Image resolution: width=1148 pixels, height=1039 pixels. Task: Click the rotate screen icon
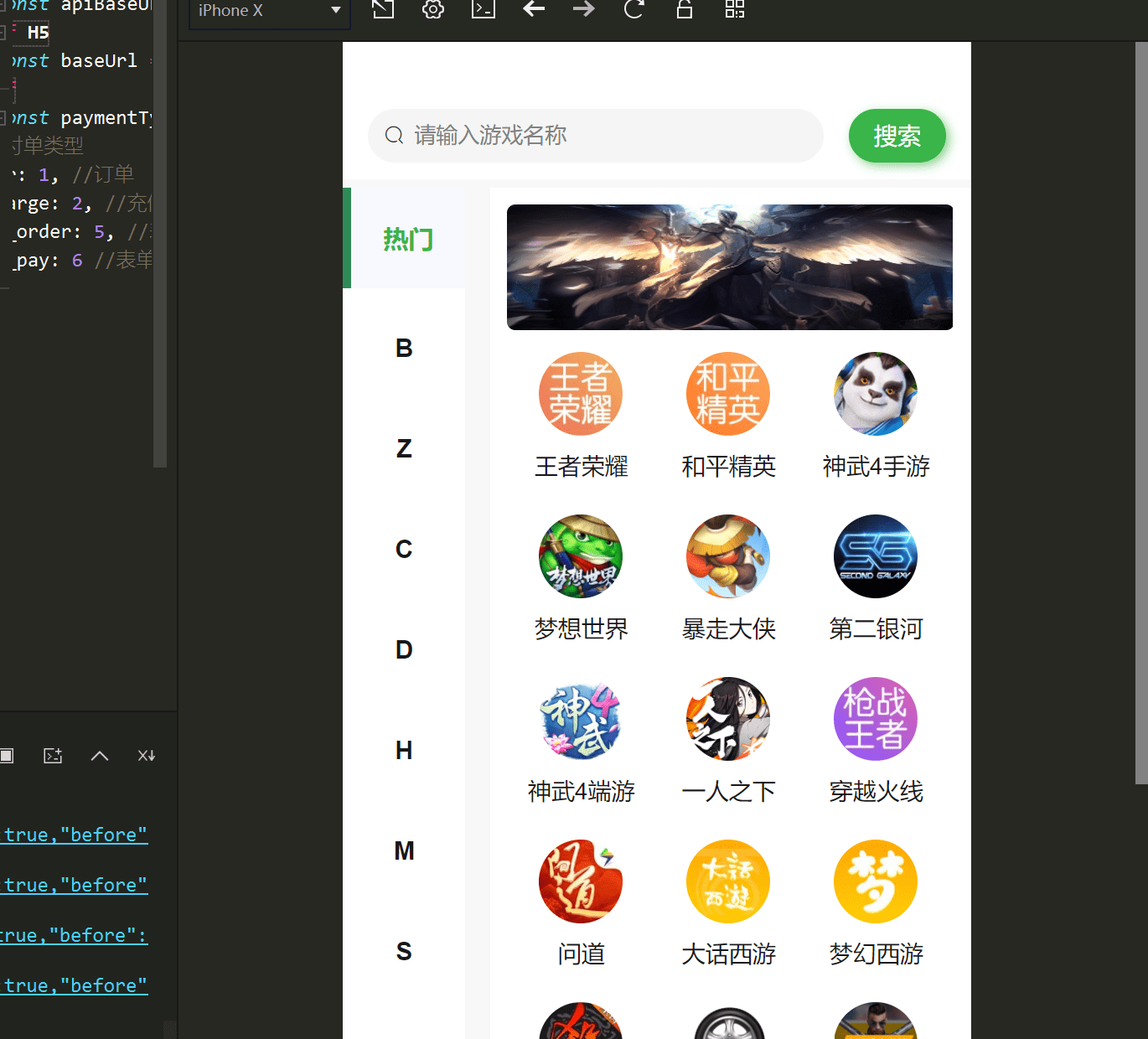pos(383,9)
